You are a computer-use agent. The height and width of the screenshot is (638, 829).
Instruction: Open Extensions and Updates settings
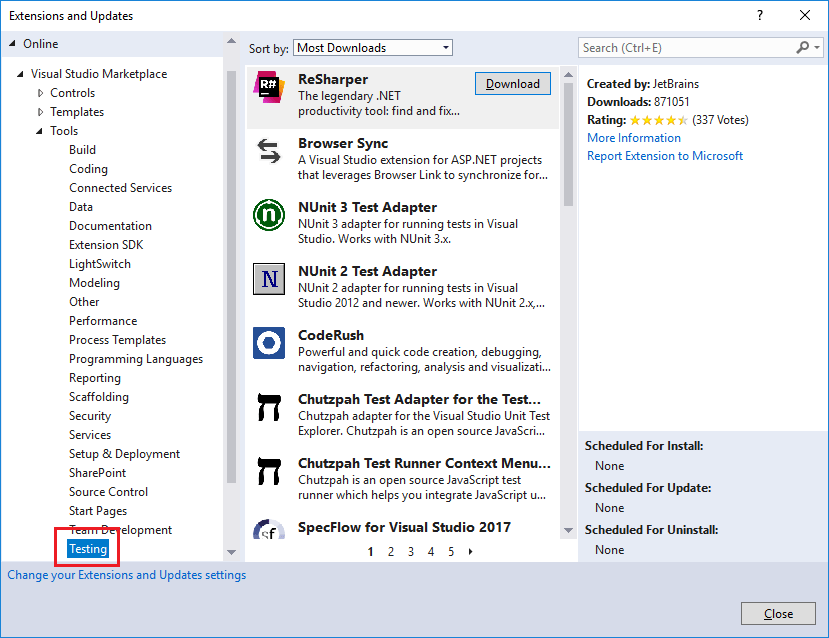tap(126, 575)
